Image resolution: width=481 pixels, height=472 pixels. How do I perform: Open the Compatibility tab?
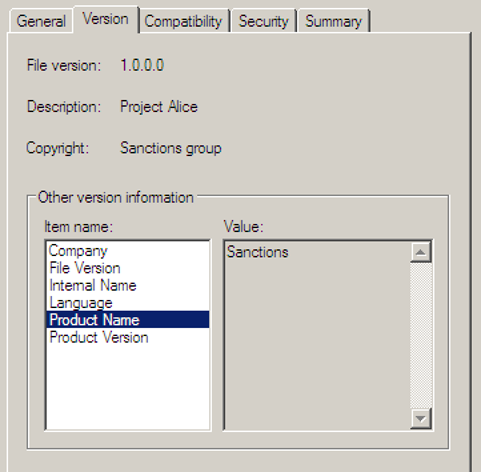pos(183,21)
